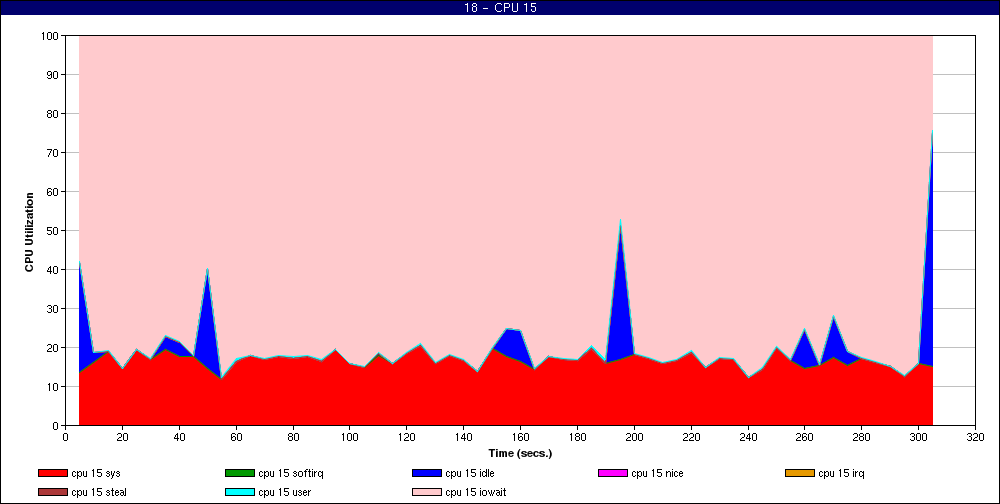Click the x-axis tick label 320
Image resolution: width=1000 pixels, height=504 pixels.
click(975, 437)
